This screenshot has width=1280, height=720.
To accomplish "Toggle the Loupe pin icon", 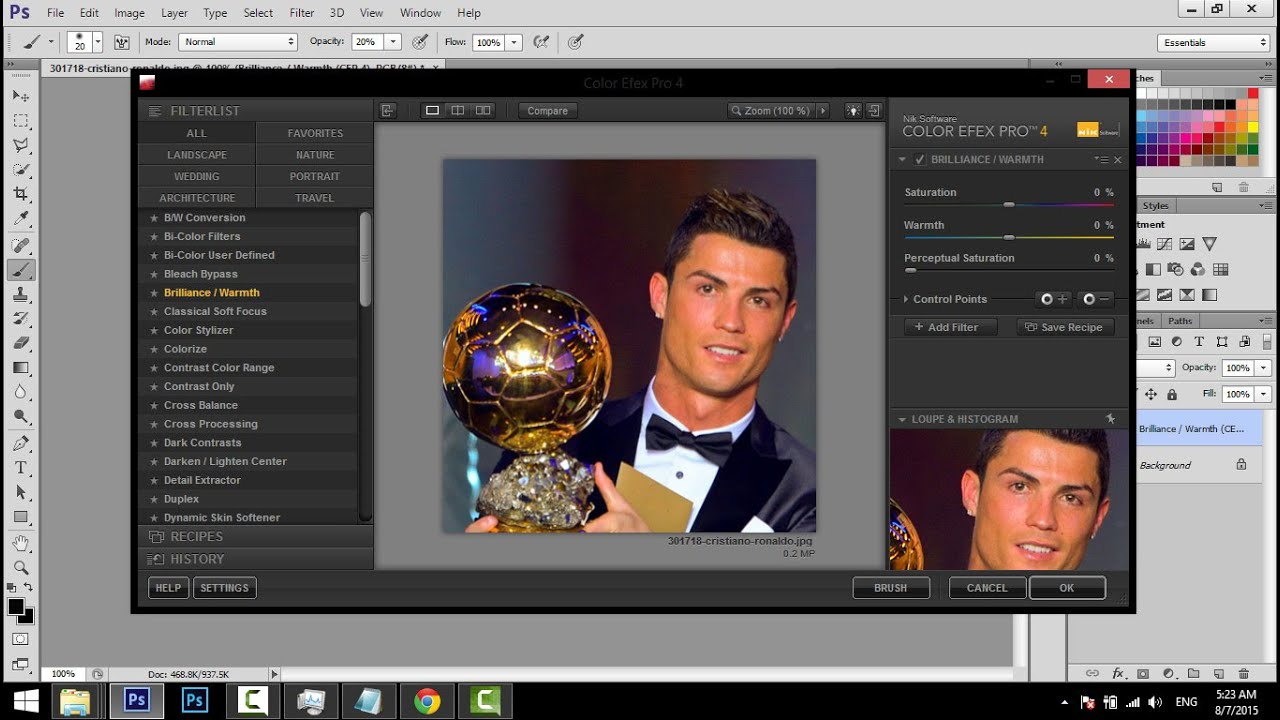I will tap(1110, 419).
